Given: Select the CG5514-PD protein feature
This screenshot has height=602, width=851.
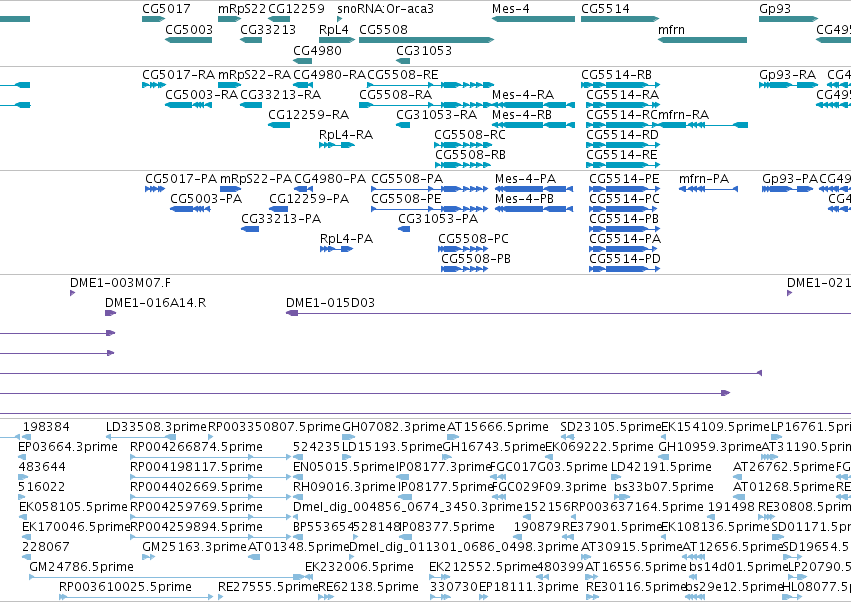Looking at the screenshot, I should coord(624,269).
